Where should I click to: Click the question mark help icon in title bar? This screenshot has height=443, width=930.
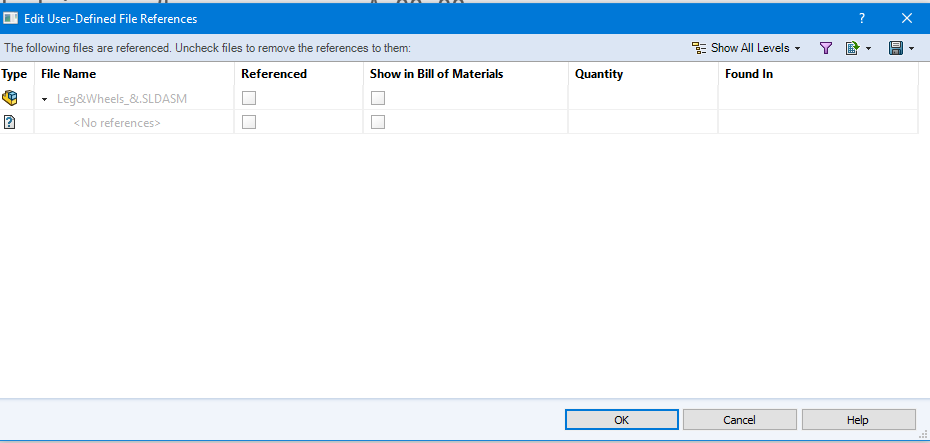coord(862,18)
